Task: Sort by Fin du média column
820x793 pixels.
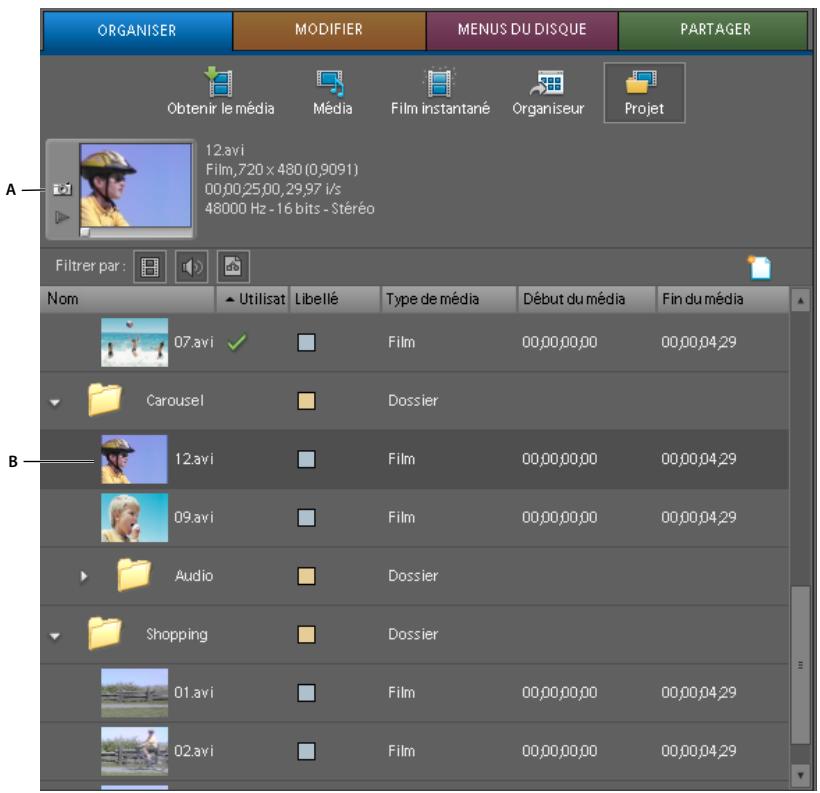Action: tap(722, 299)
